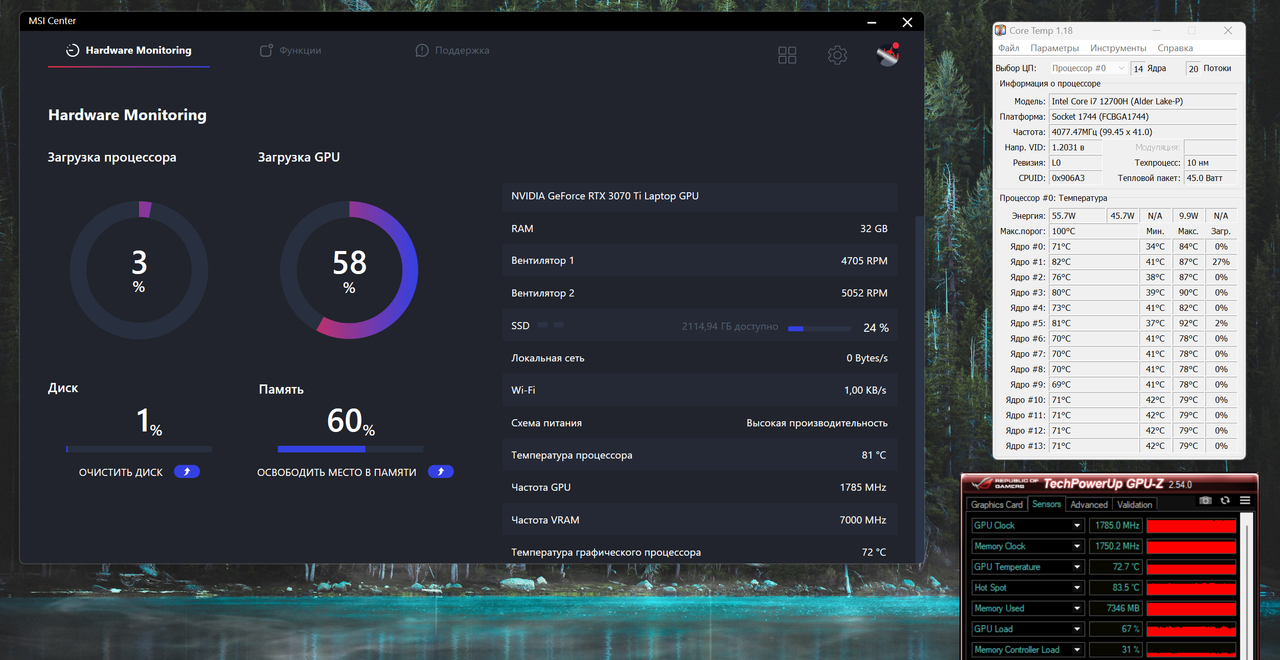Click the GPU Clock red history graph
1280x660 pixels.
1191,525
